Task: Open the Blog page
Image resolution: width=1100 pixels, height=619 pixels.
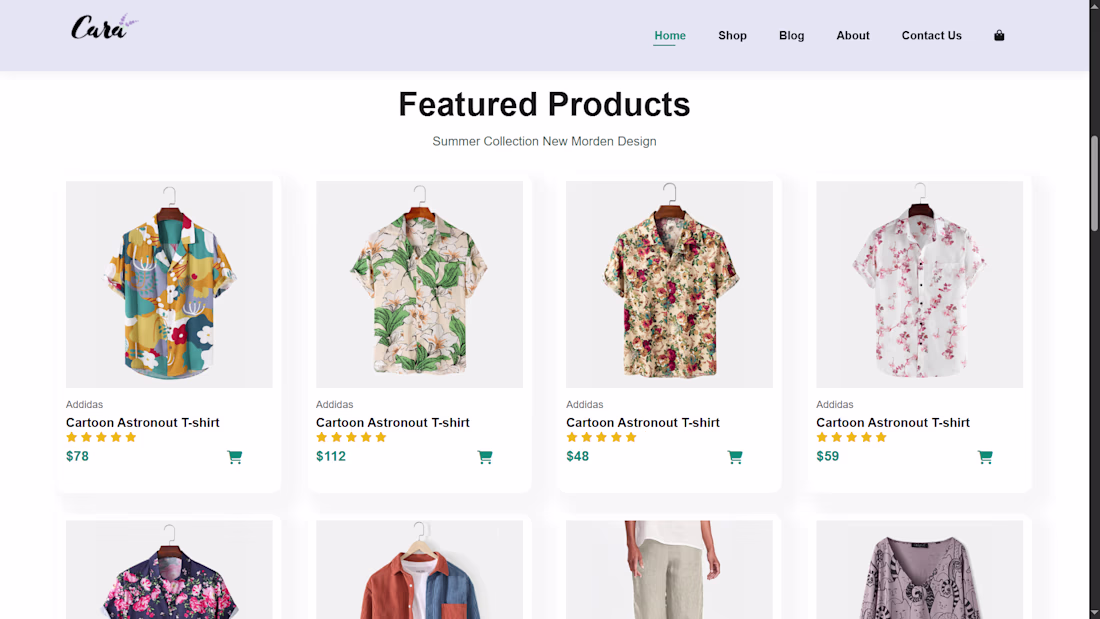Action: pyautogui.click(x=791, y=36)
